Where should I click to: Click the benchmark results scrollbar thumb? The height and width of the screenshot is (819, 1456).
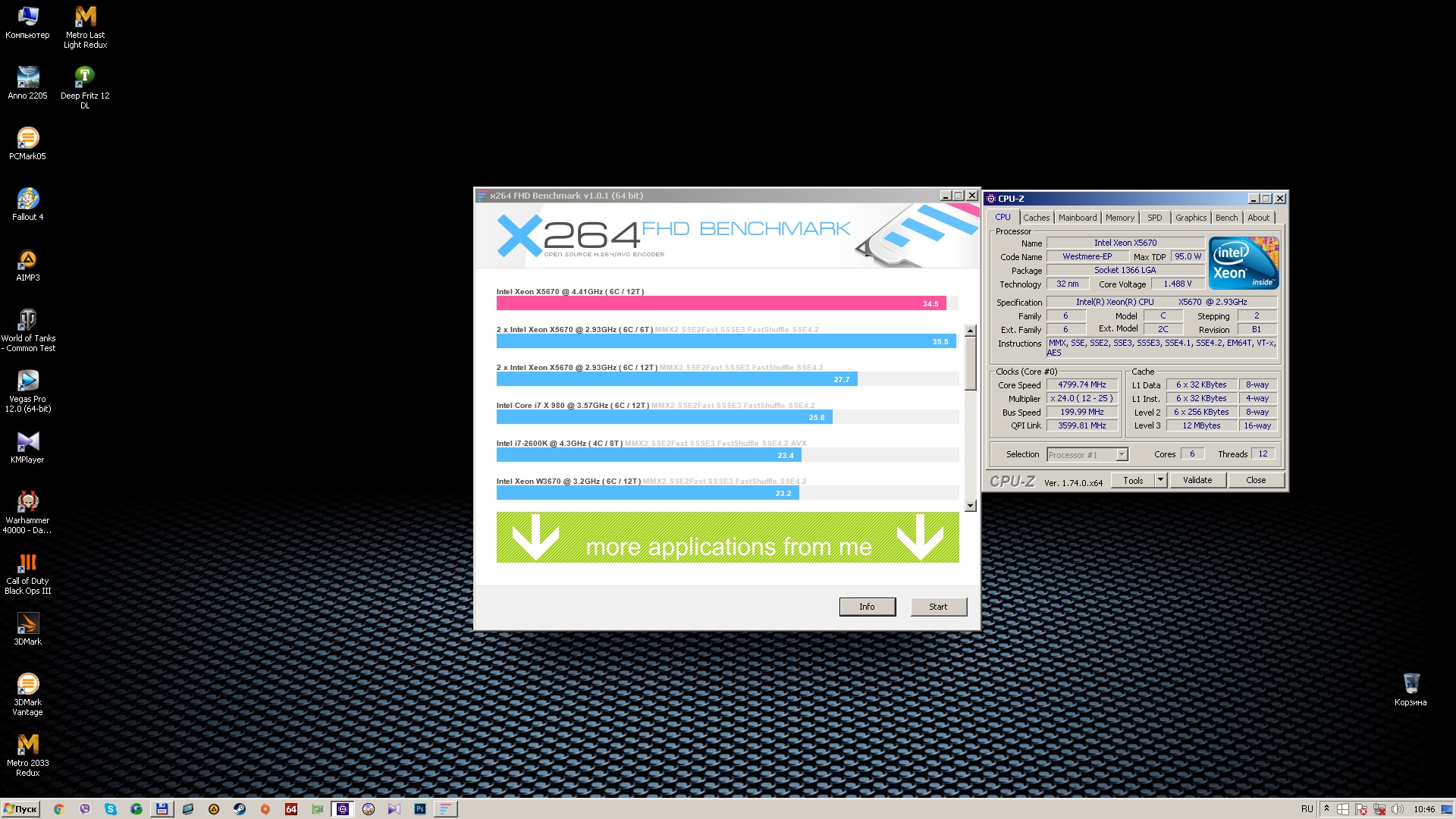click(x=970, y=364)
